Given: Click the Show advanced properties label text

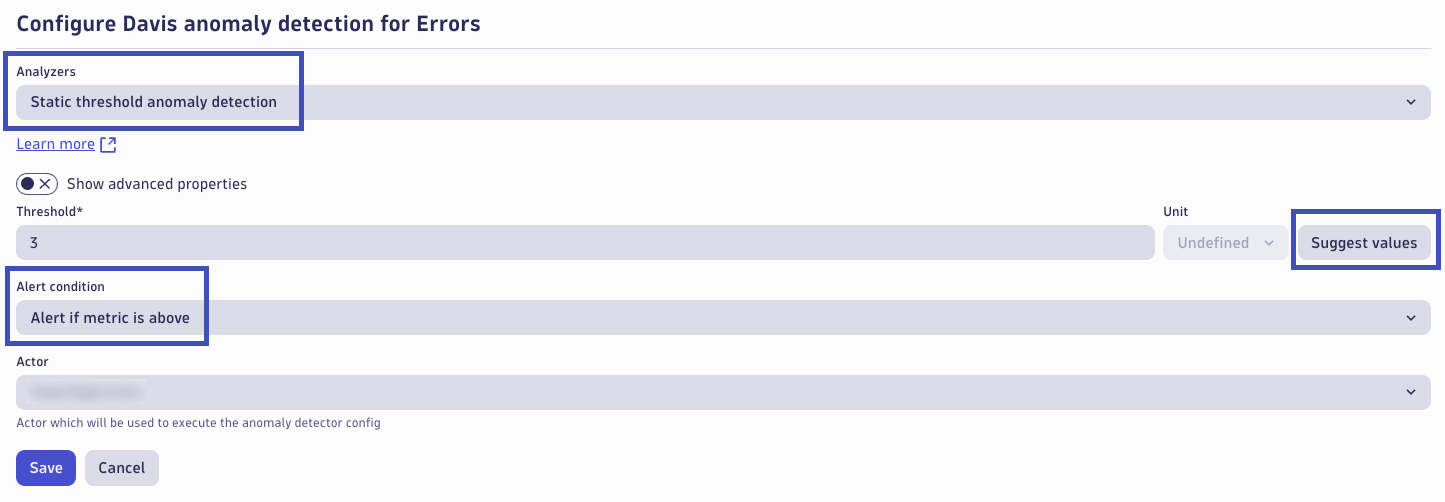Looking at the screenshot, I should [x=157, y=184].
